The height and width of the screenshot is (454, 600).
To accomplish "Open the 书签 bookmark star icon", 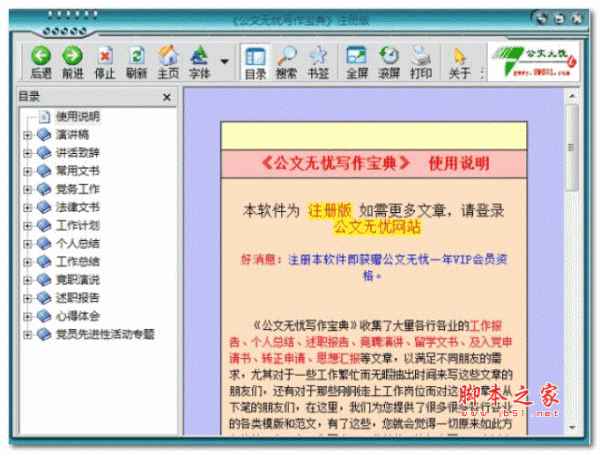I will click(318, 56).
